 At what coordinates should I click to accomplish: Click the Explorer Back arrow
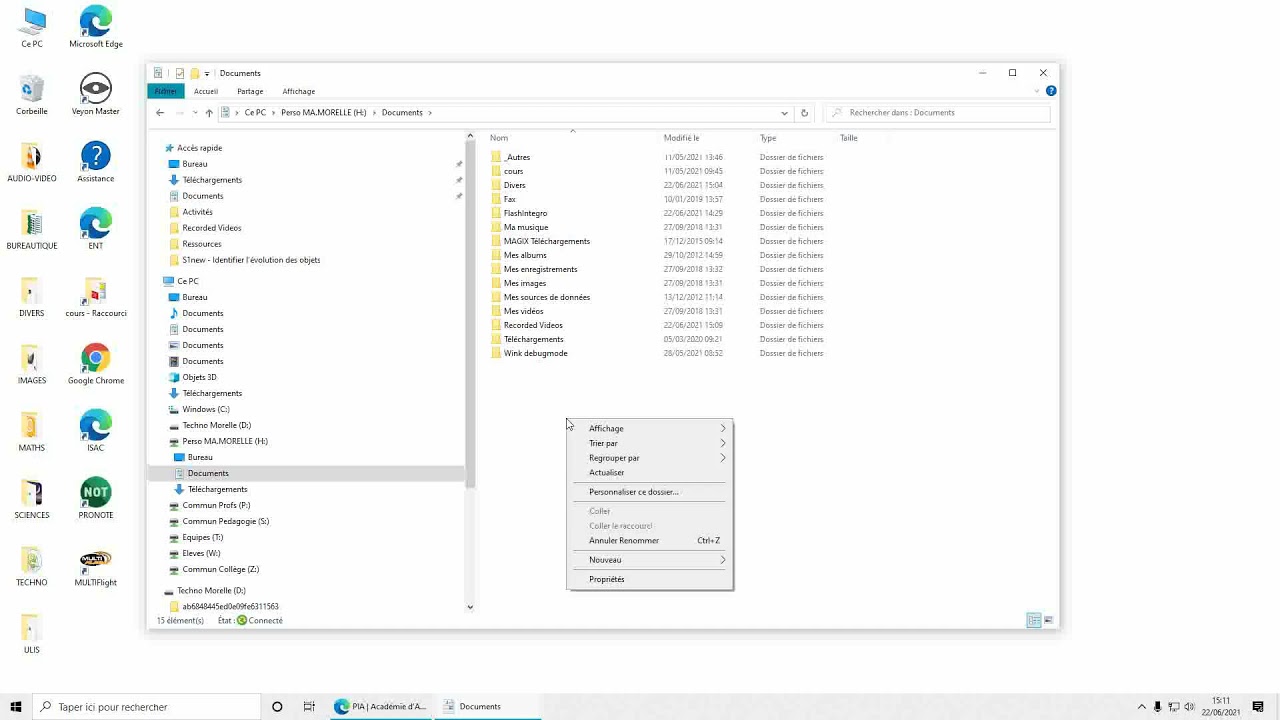coord(160,113)
